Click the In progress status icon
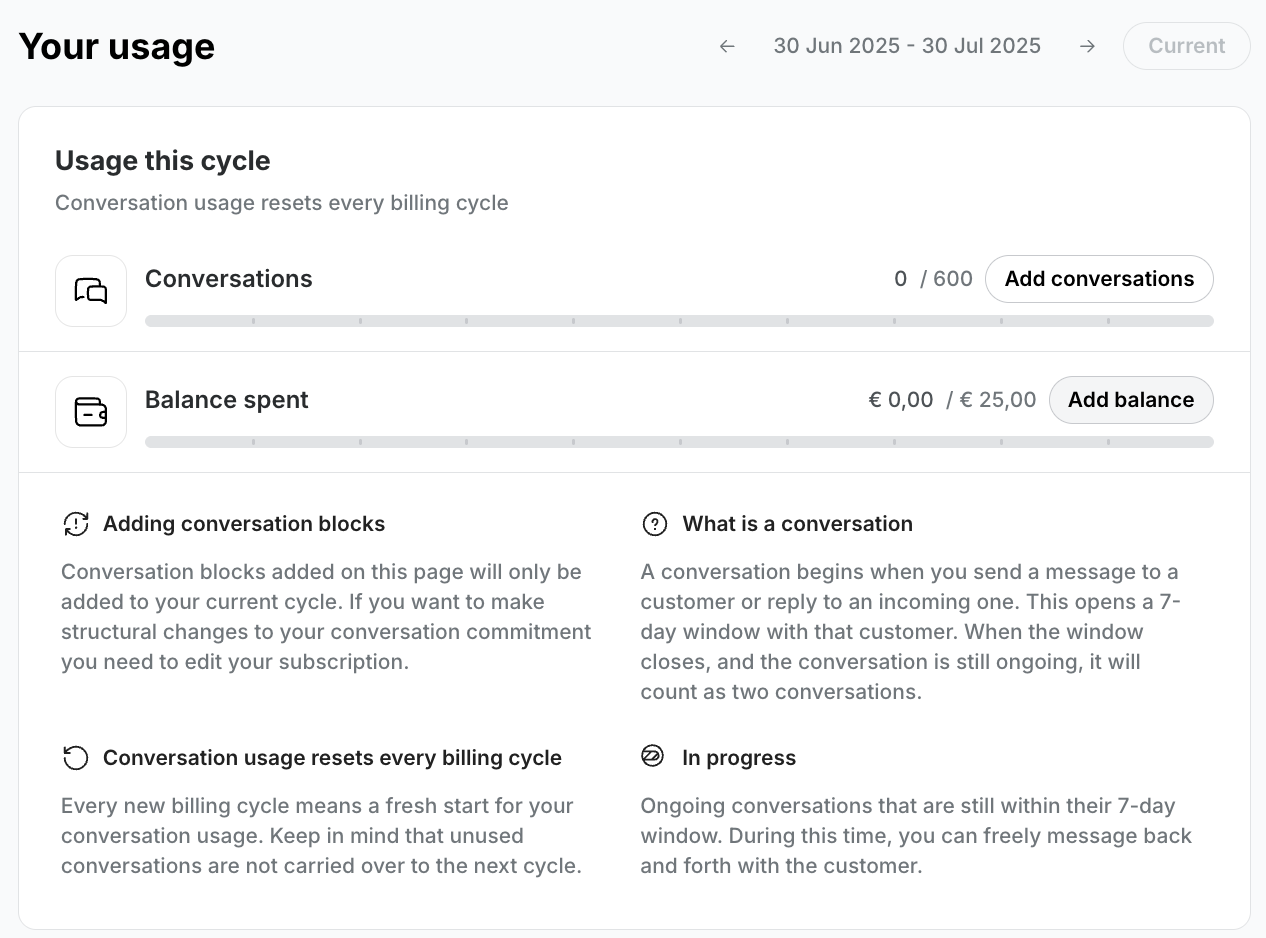Screen dimensions: 1266x938 (653, 757)
